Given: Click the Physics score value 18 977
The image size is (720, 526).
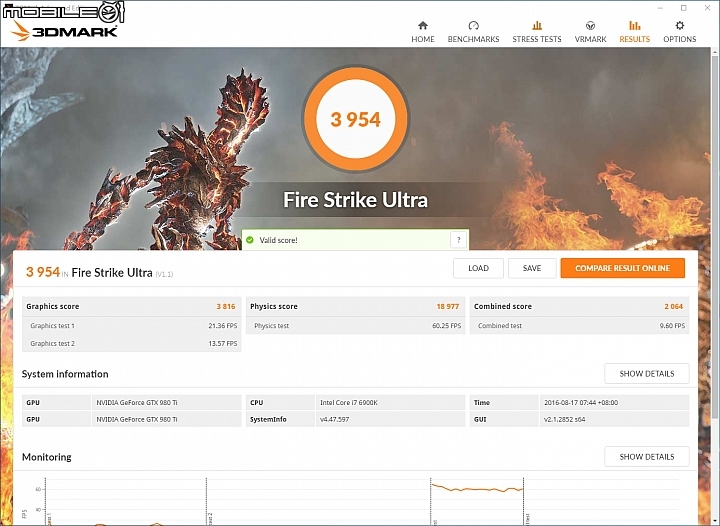Looking at the screenshot, I should click(x=448, y=306).
